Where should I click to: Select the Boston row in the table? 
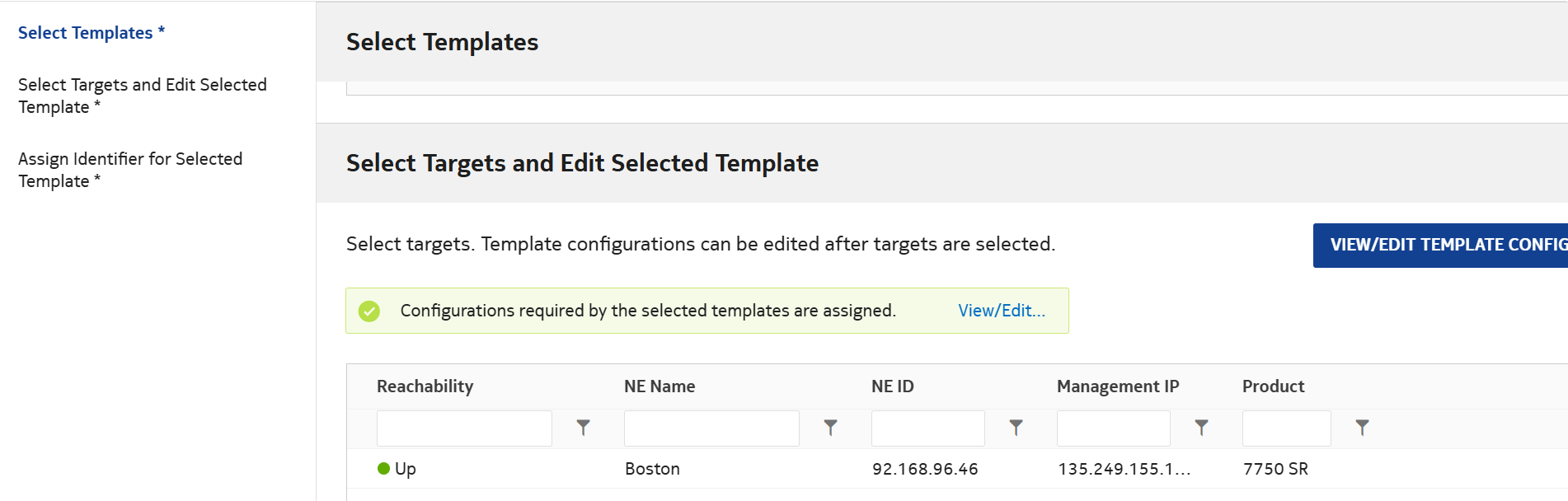point(652,469)
